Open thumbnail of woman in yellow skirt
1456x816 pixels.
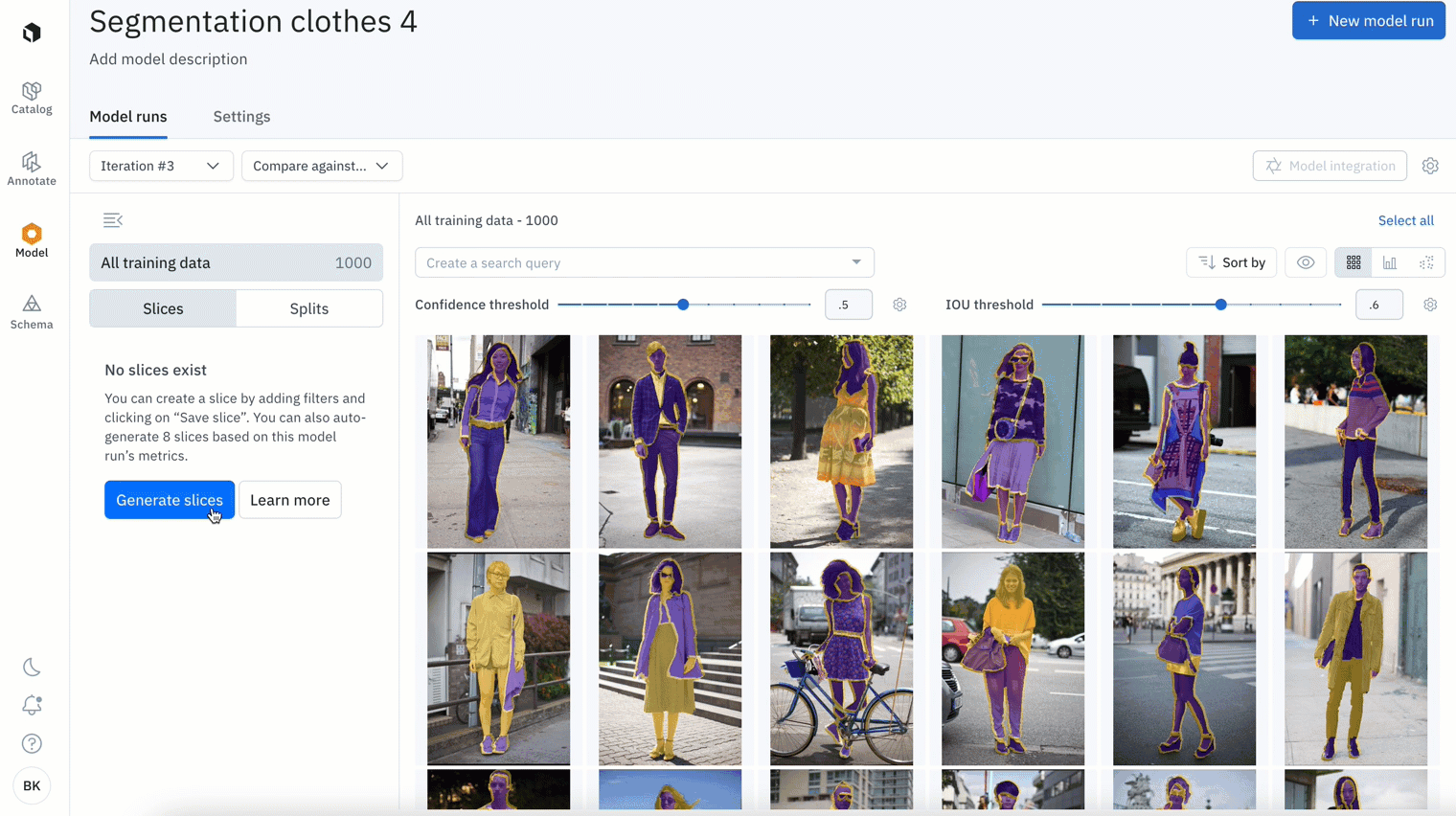(841, 442)
